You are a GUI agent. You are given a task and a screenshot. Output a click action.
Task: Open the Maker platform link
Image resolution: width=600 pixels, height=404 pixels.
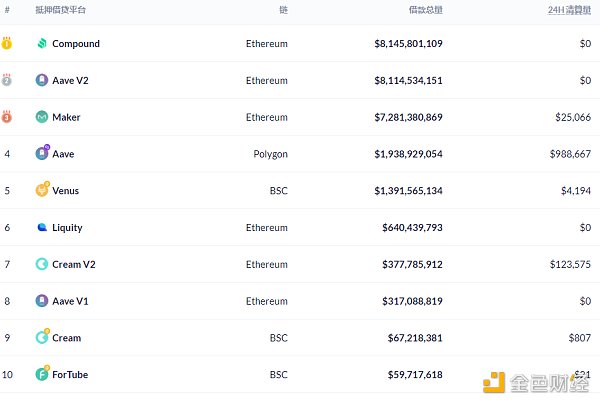tap(66, 117)
